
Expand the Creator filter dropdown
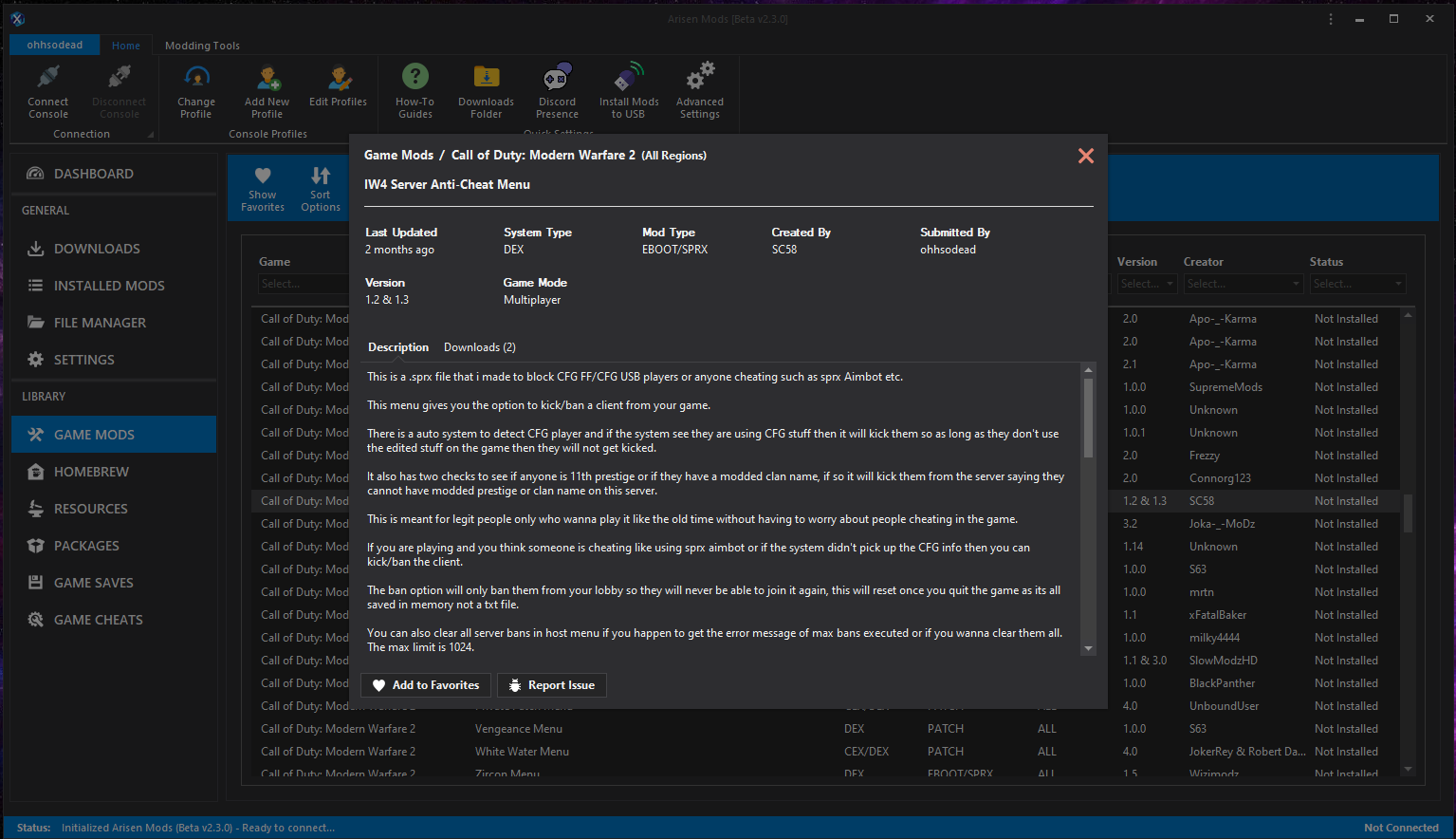[1296, 284]
